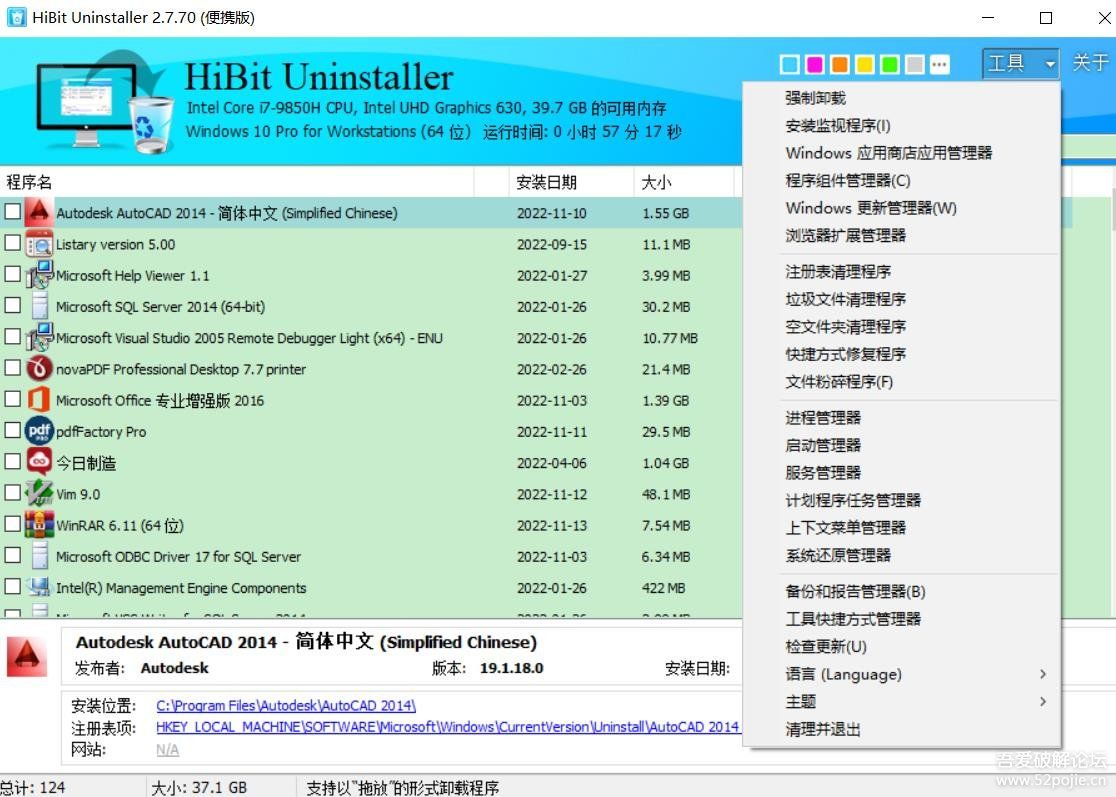The image size is (1116, 797).
Task: Open the 关于 about button
Action: click(1090, 63)
